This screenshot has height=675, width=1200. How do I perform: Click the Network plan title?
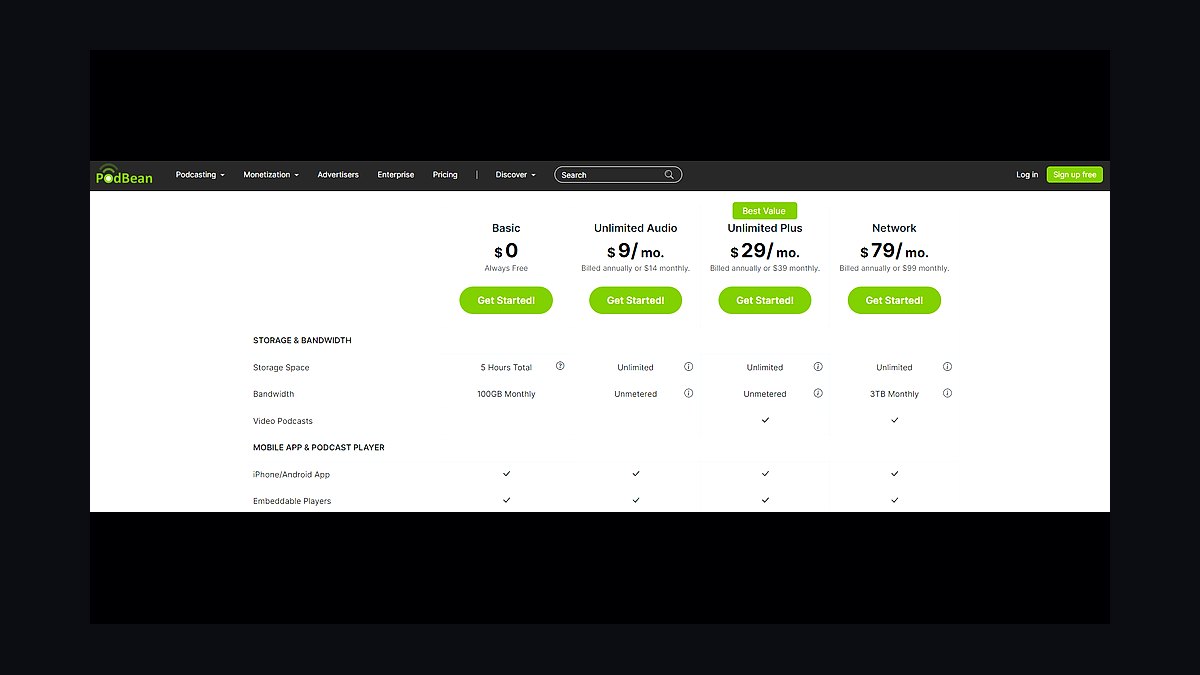(x=894, y=228)
